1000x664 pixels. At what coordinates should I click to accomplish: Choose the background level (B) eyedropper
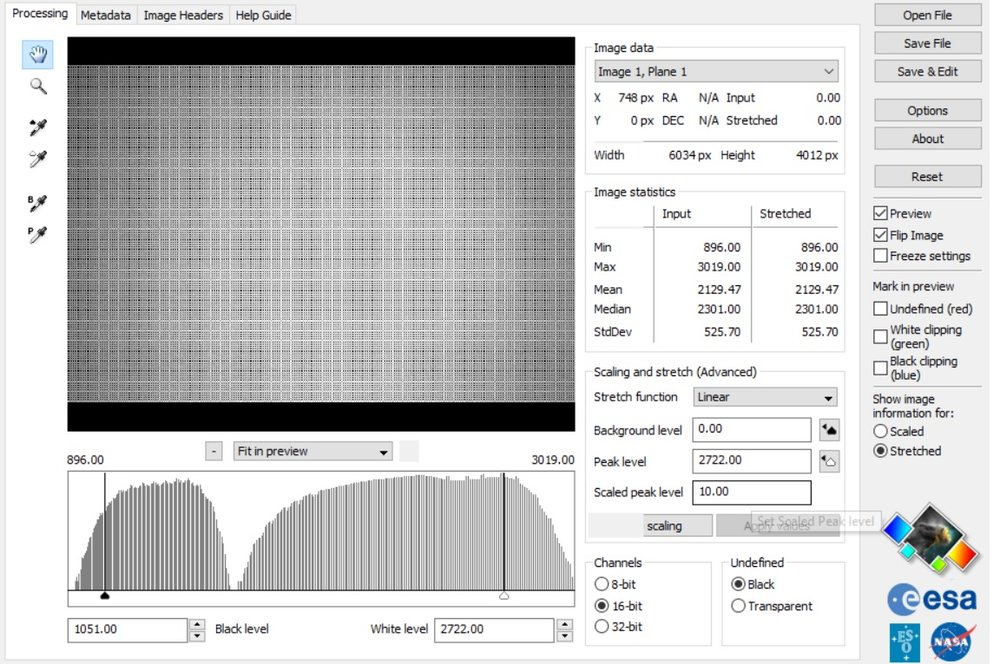point(38,203)
